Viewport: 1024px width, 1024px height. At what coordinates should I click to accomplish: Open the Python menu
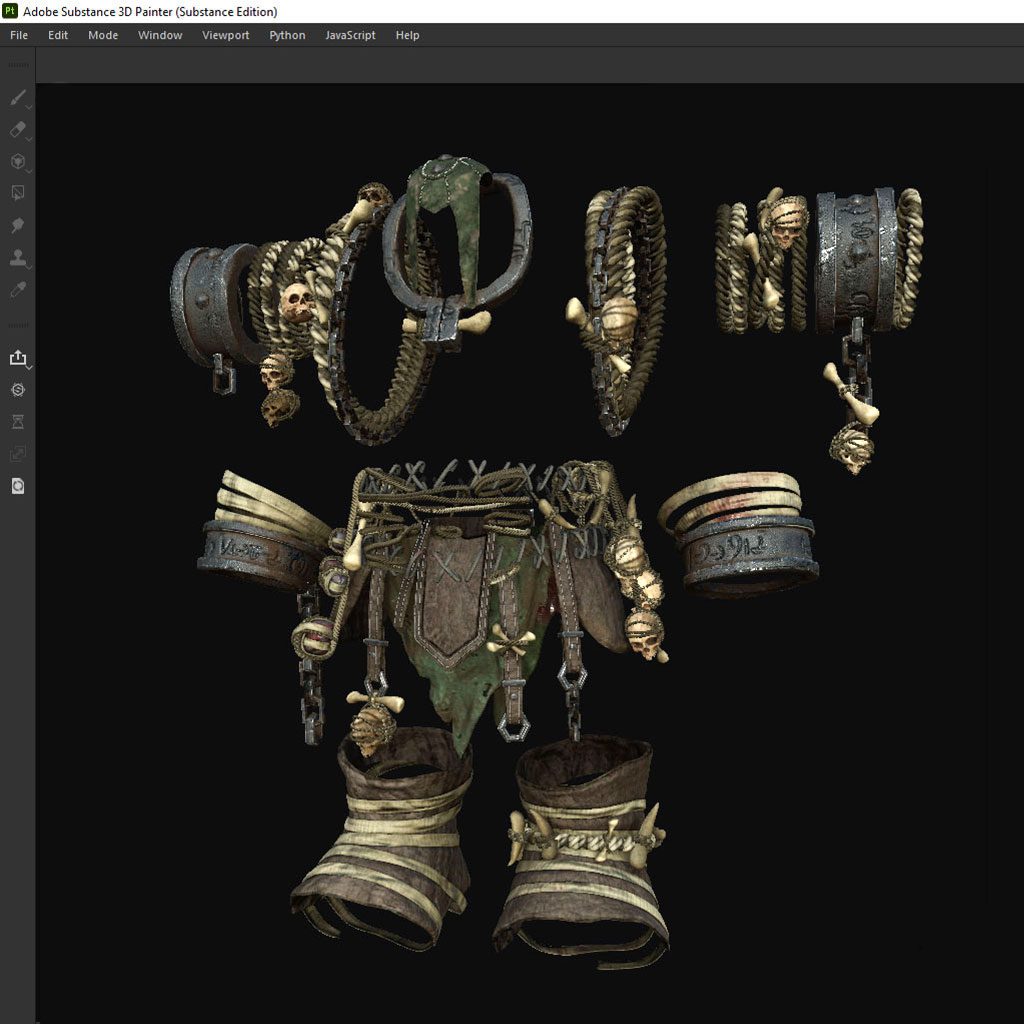tap(287, 35)
